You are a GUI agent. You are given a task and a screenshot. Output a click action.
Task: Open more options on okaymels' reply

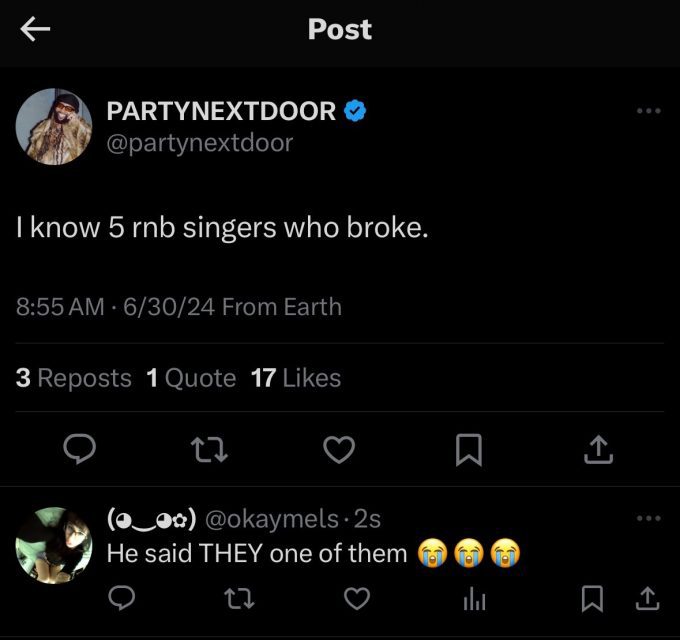coord(649,518)
